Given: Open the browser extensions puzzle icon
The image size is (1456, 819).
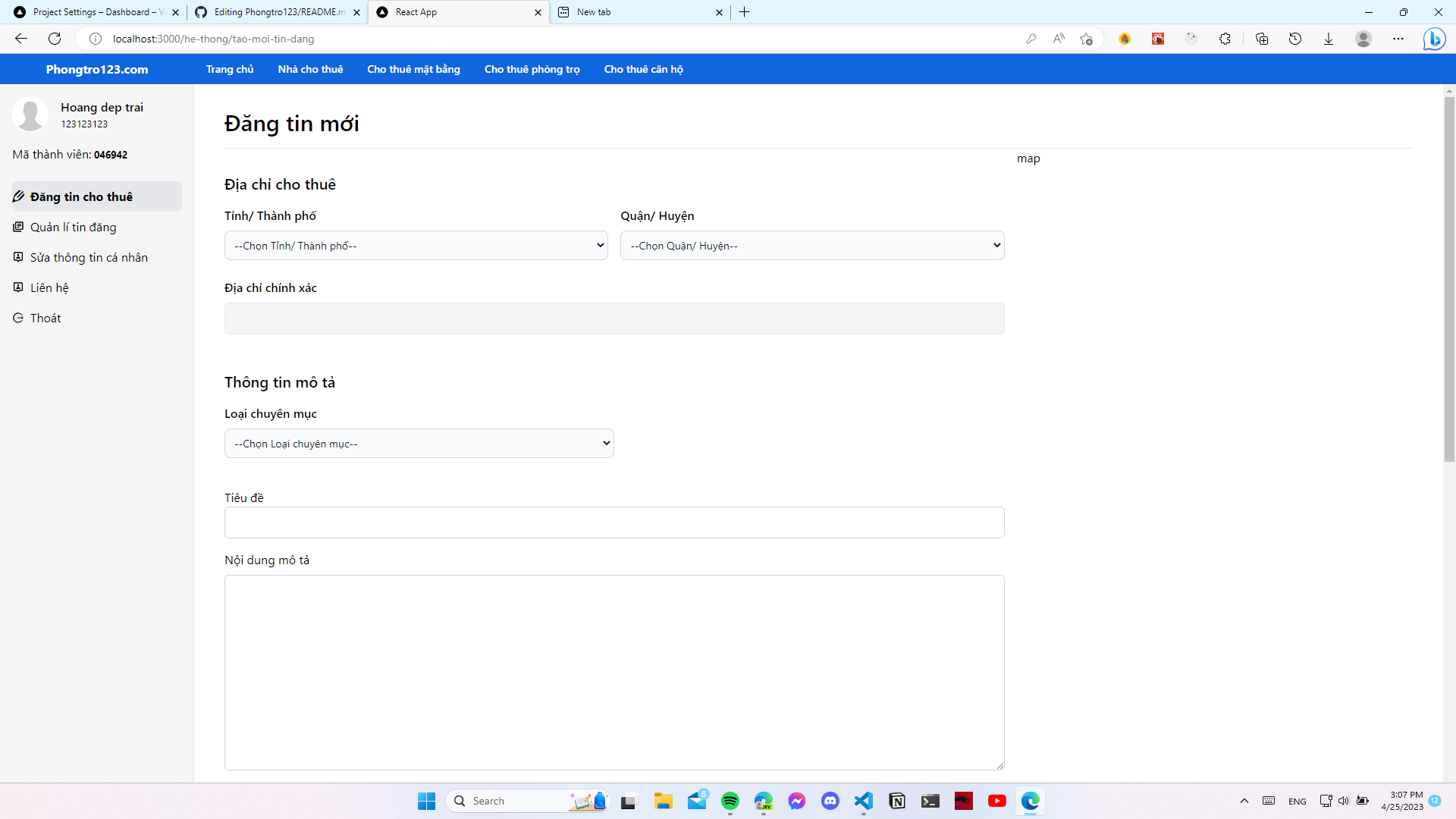Looking at the screenshot, I should [x=1225, y=39].
